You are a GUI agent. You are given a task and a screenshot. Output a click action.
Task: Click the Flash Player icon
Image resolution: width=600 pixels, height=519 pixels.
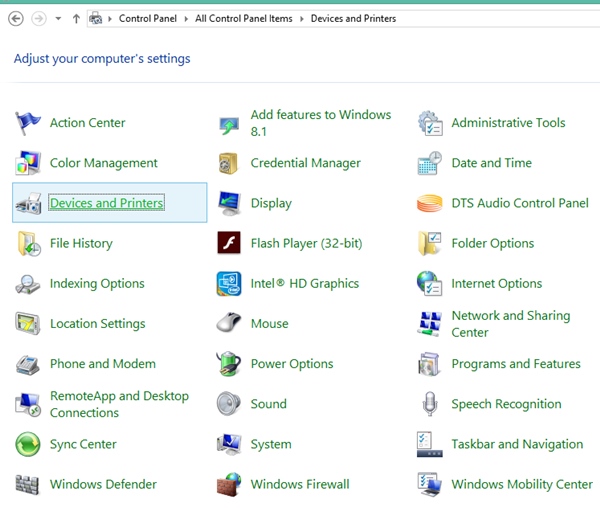[229, 243]
